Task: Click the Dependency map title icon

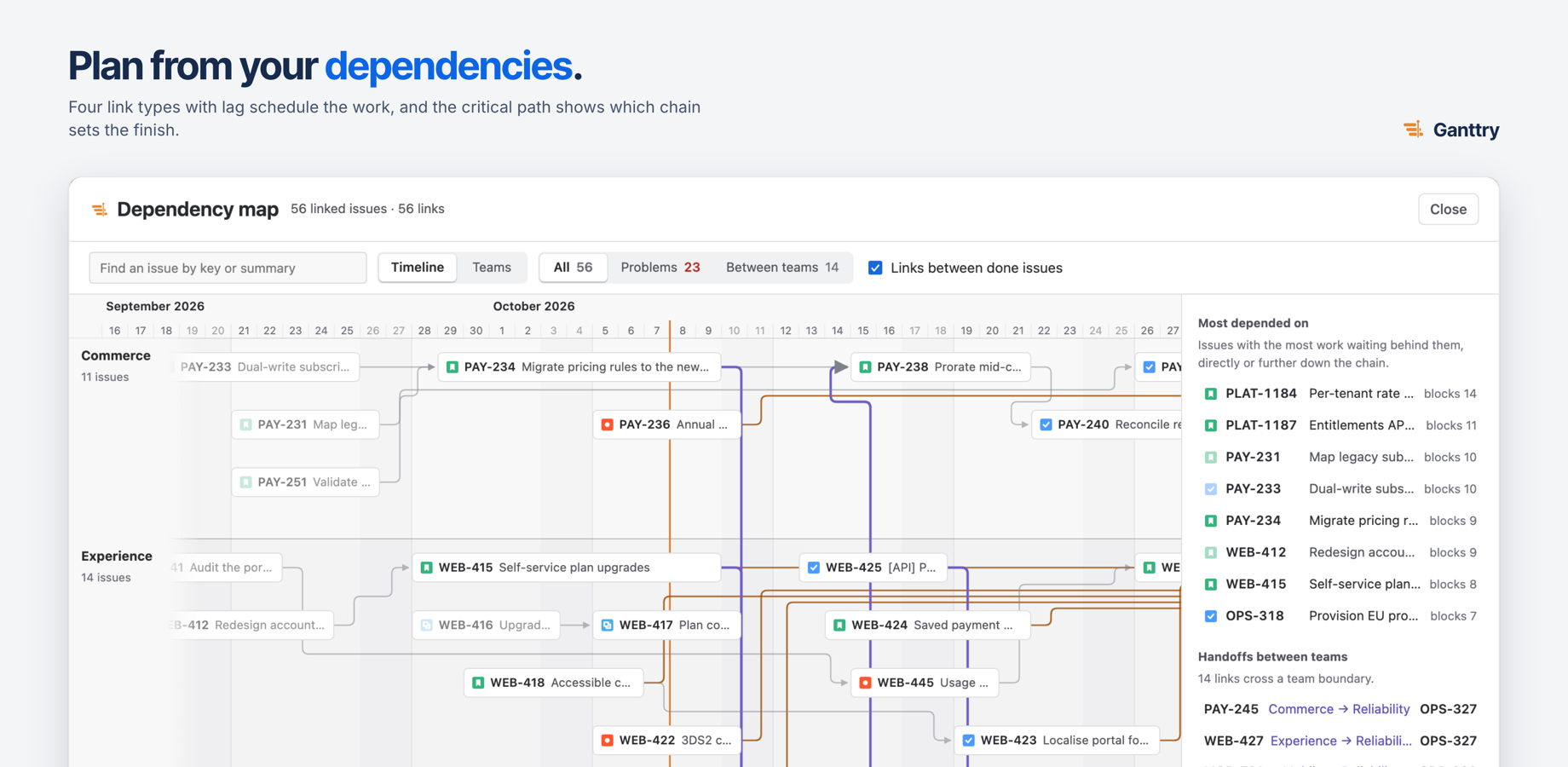Action: click(x=100, y=210)
